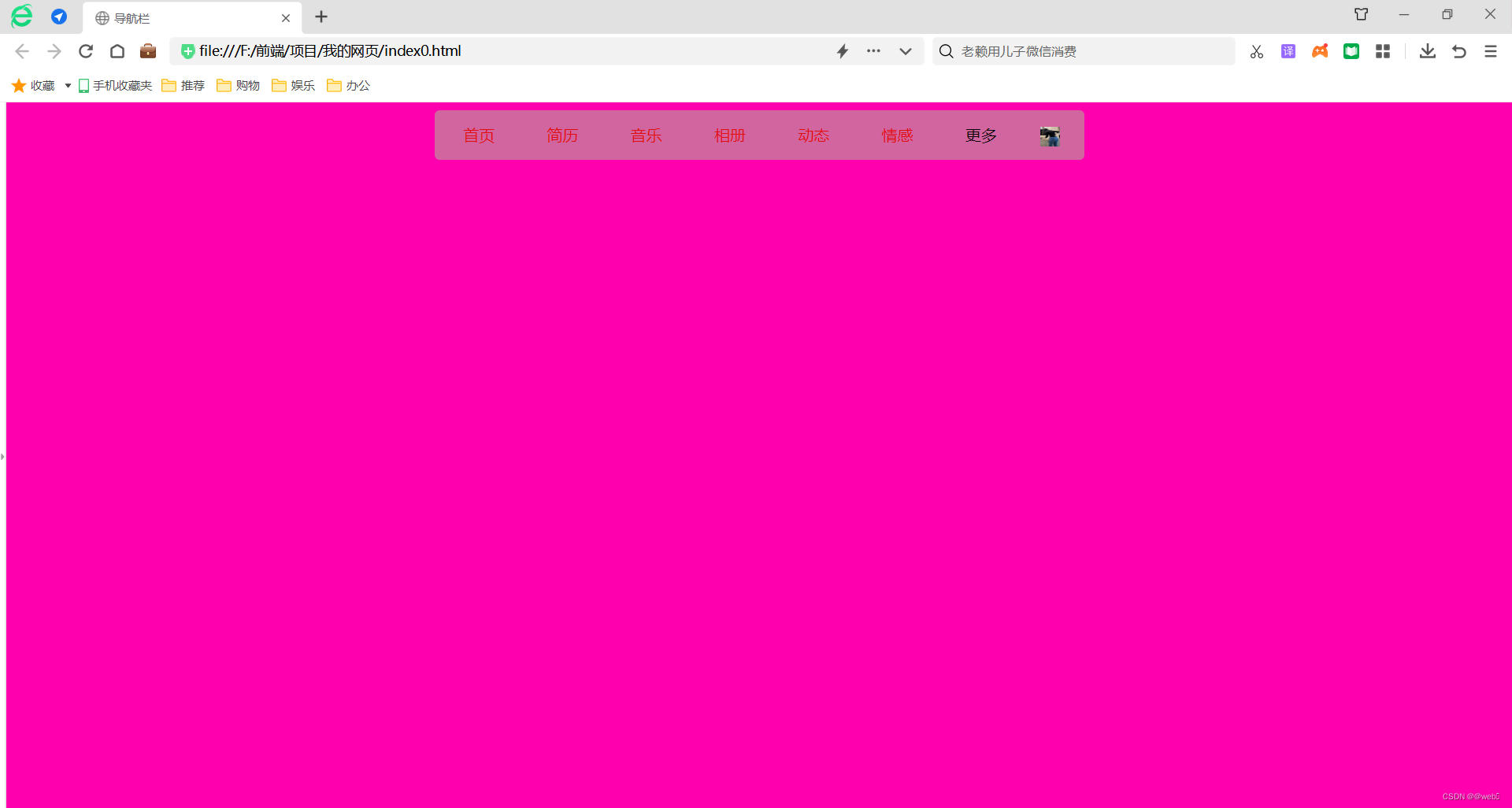Expand the 收藏 favorites dropdown arrow
1512x808 pixels.
66,87
